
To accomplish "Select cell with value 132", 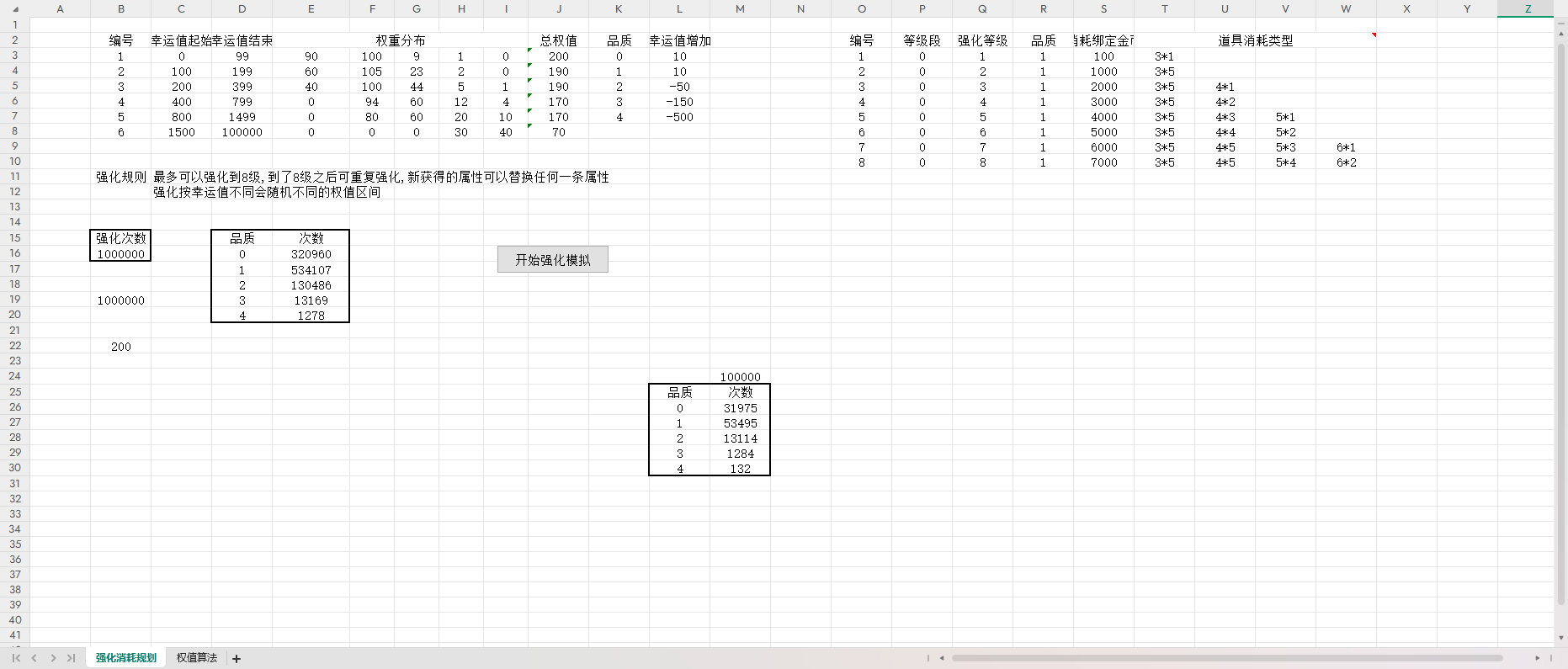I will [740, 469].
